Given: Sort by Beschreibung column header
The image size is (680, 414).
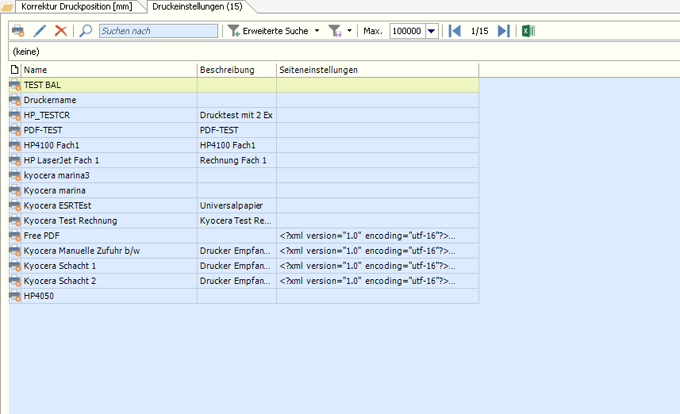Looking at the screenshot, I should click(x=237, y=70).
